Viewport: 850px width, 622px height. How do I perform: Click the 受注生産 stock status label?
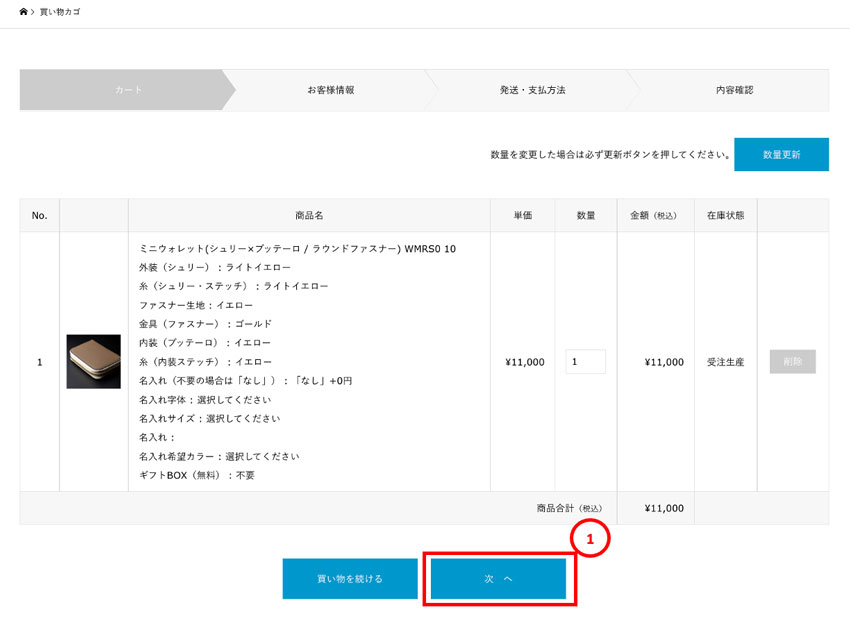point(724,361)
